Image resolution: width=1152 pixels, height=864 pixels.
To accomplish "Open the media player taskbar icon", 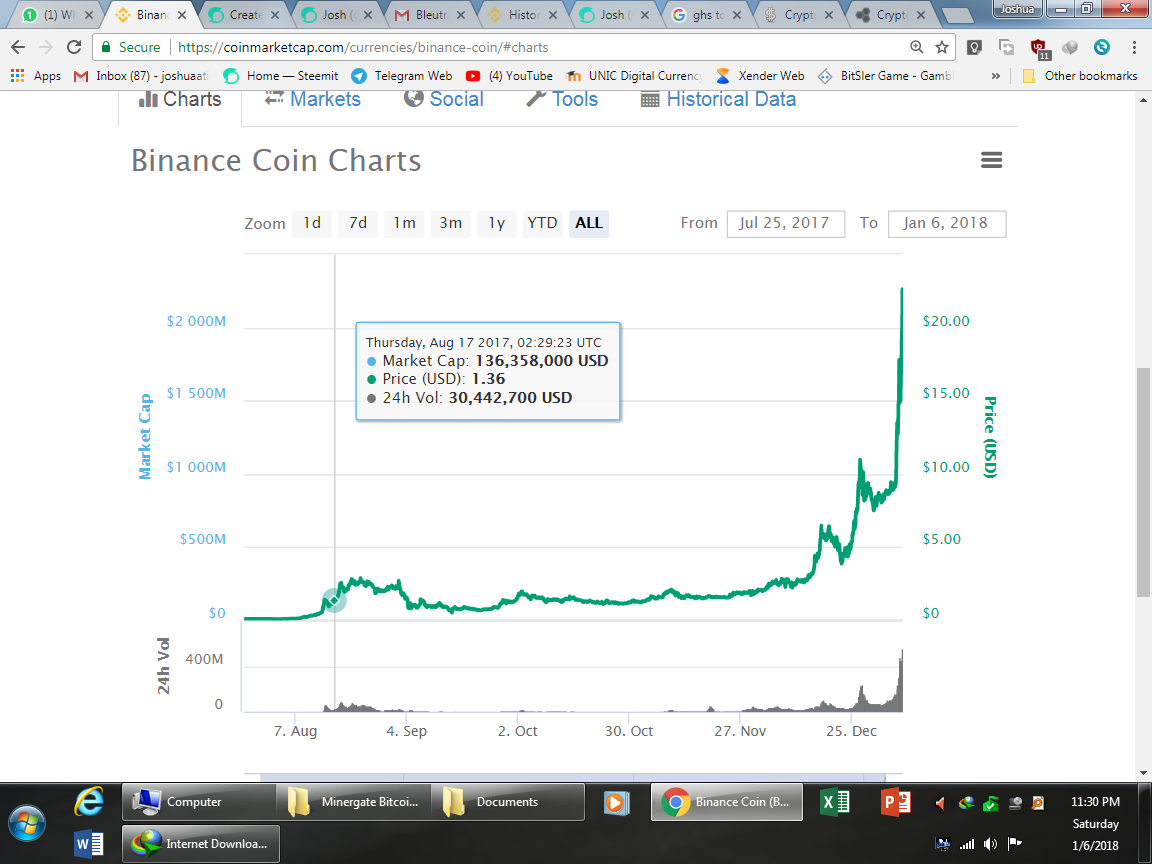I will click(616, 802).
